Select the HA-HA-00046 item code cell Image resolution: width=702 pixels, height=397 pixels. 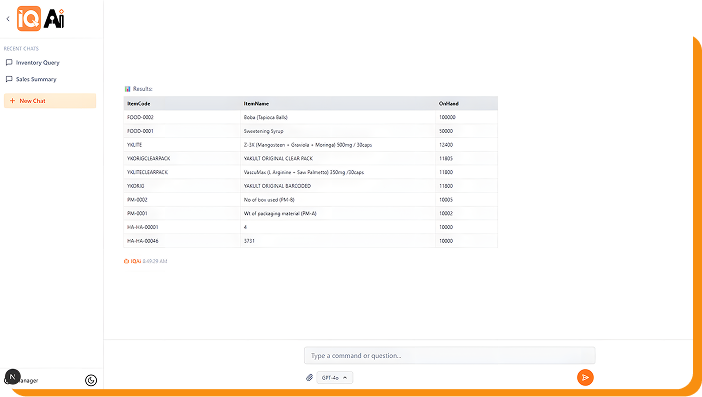pos(182,241)
